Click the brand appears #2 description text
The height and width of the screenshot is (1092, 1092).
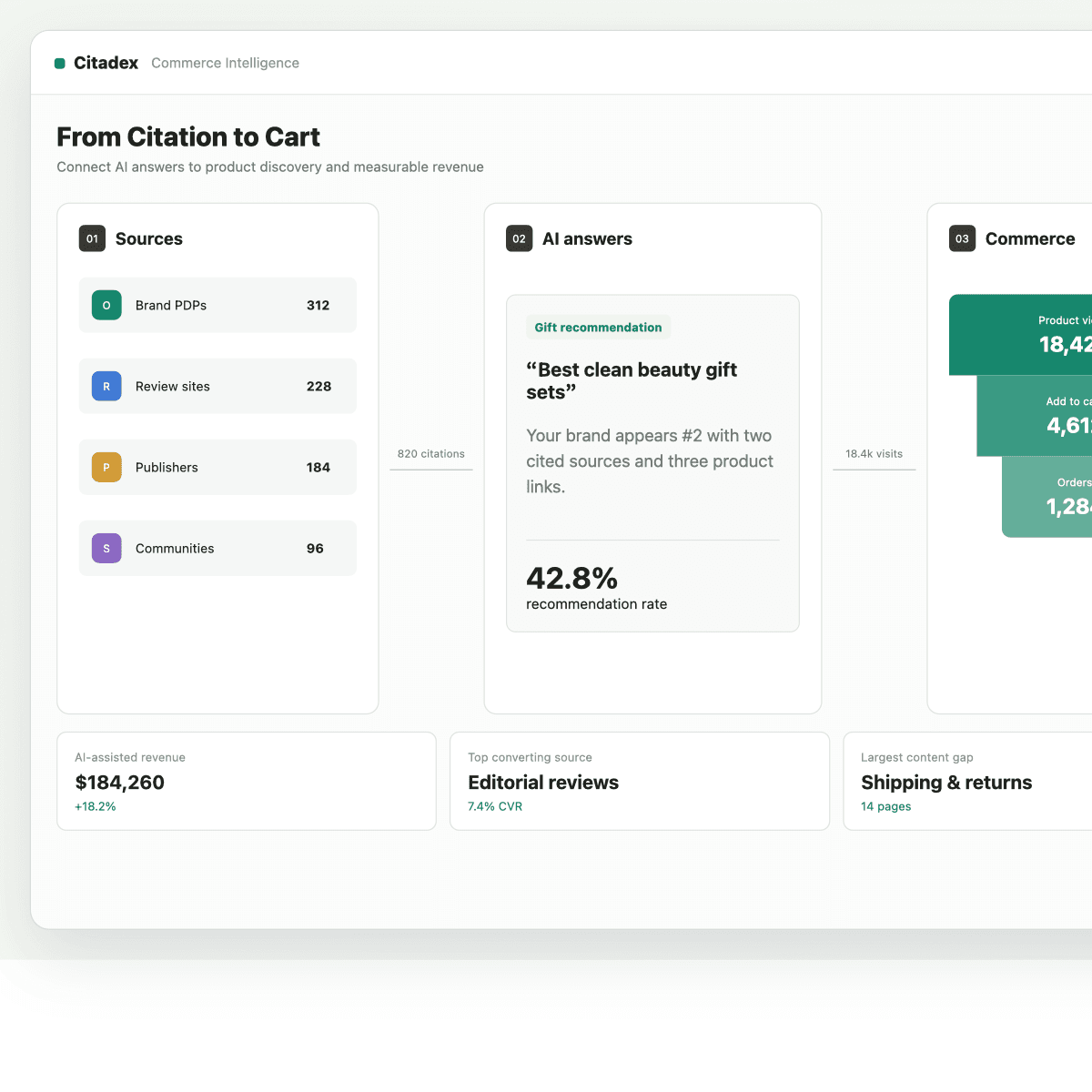[x=650, y=461]
